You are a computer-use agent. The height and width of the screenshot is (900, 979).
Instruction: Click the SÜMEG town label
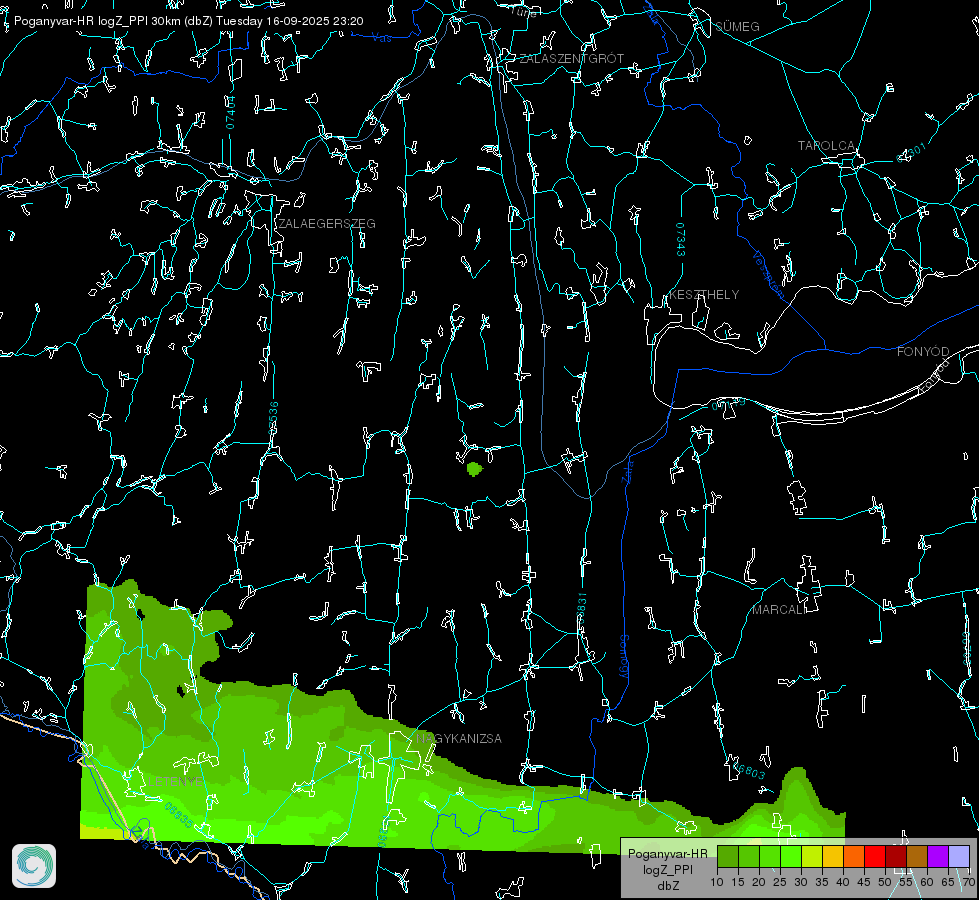(x=737, y=27)
